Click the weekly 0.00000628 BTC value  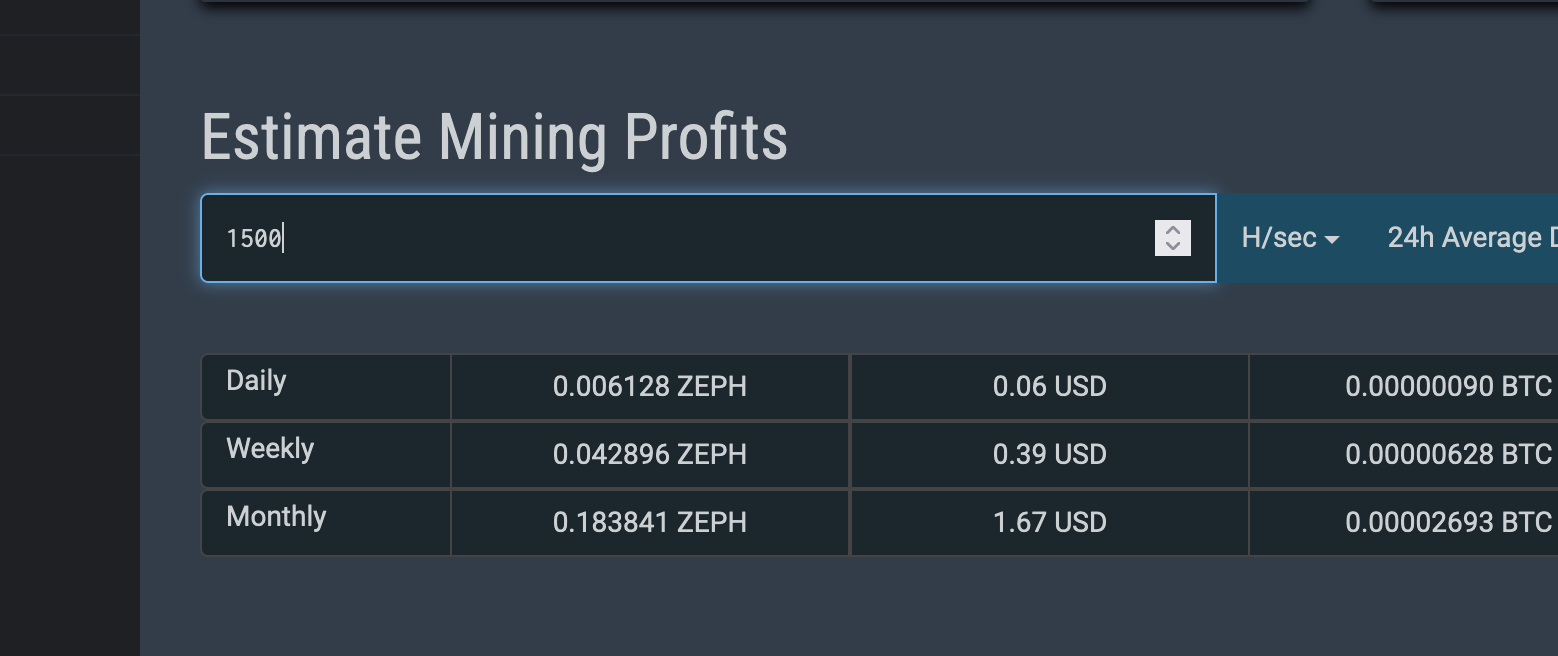click(1448, 455)
